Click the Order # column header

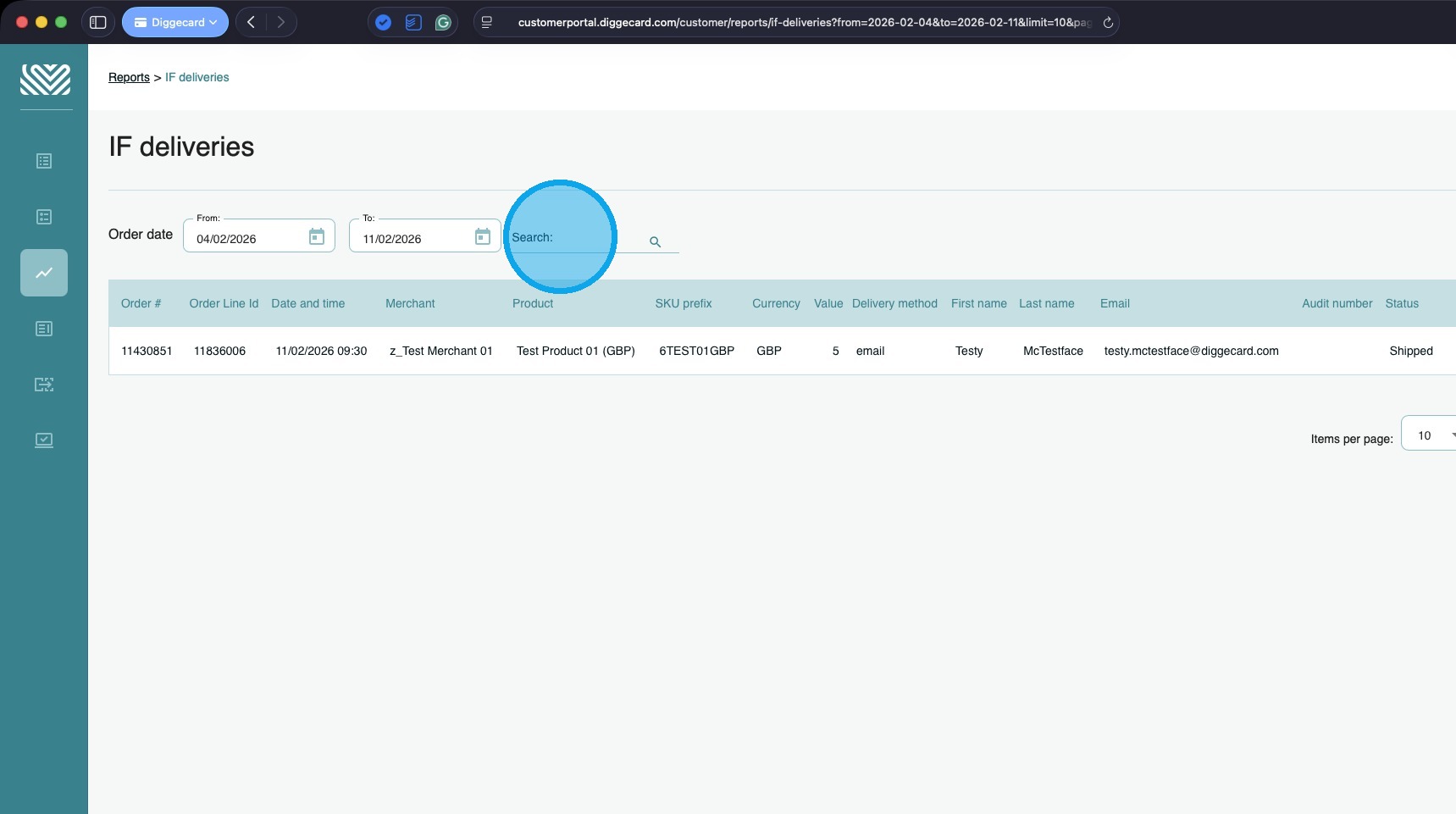pos(141,303)
